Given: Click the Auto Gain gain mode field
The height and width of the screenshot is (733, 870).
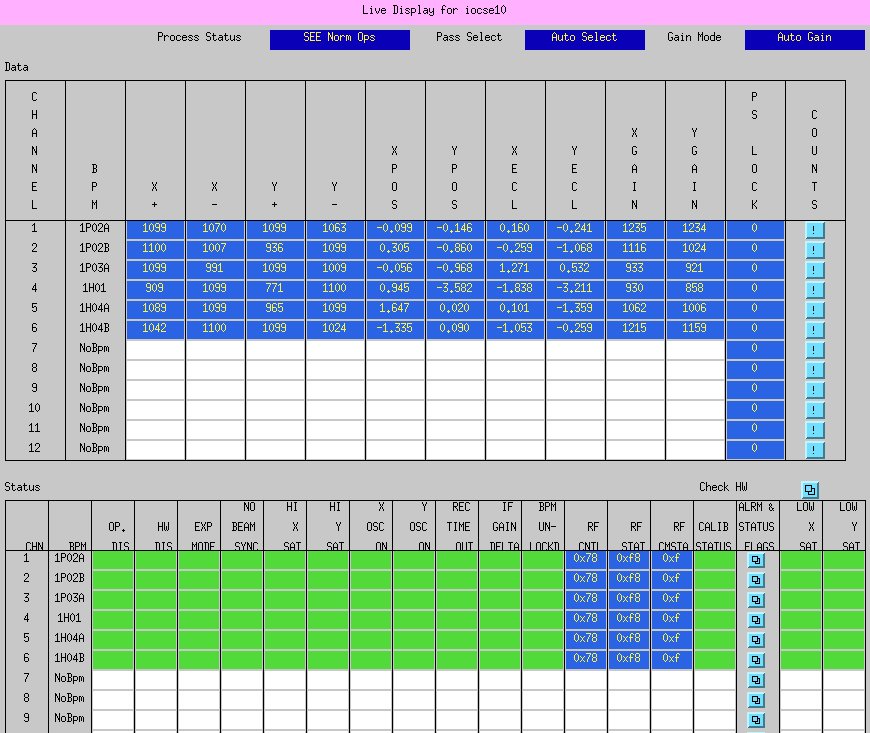Looking at the screenshot, I should (x=805, y=39).
